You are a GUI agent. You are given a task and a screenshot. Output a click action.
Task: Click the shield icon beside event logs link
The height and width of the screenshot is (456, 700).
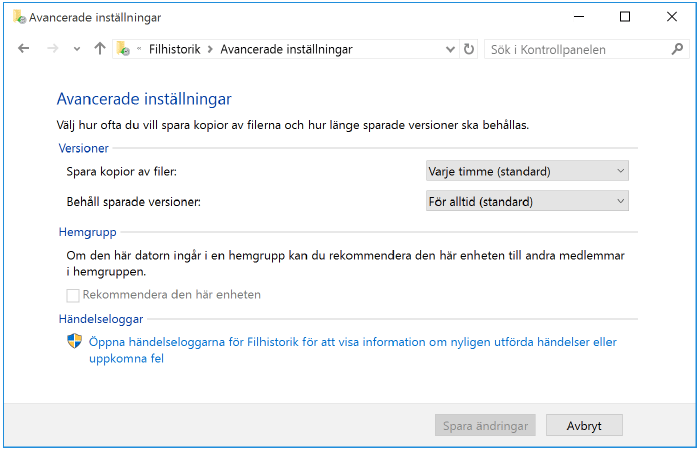[x=74, y=342]
